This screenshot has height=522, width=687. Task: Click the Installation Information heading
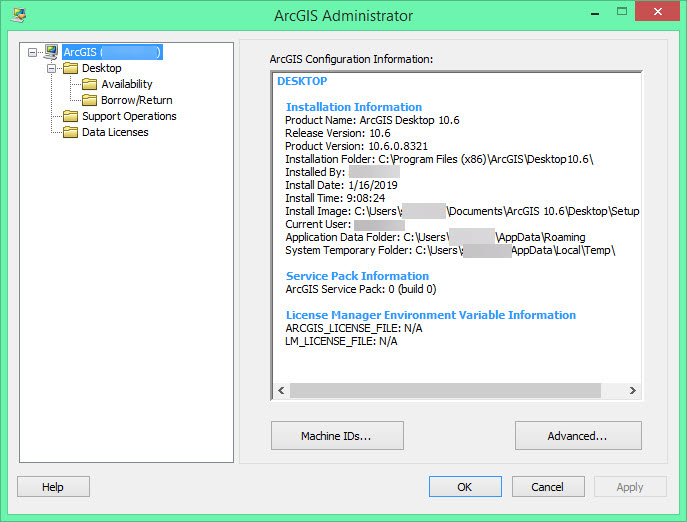(354, 107)
